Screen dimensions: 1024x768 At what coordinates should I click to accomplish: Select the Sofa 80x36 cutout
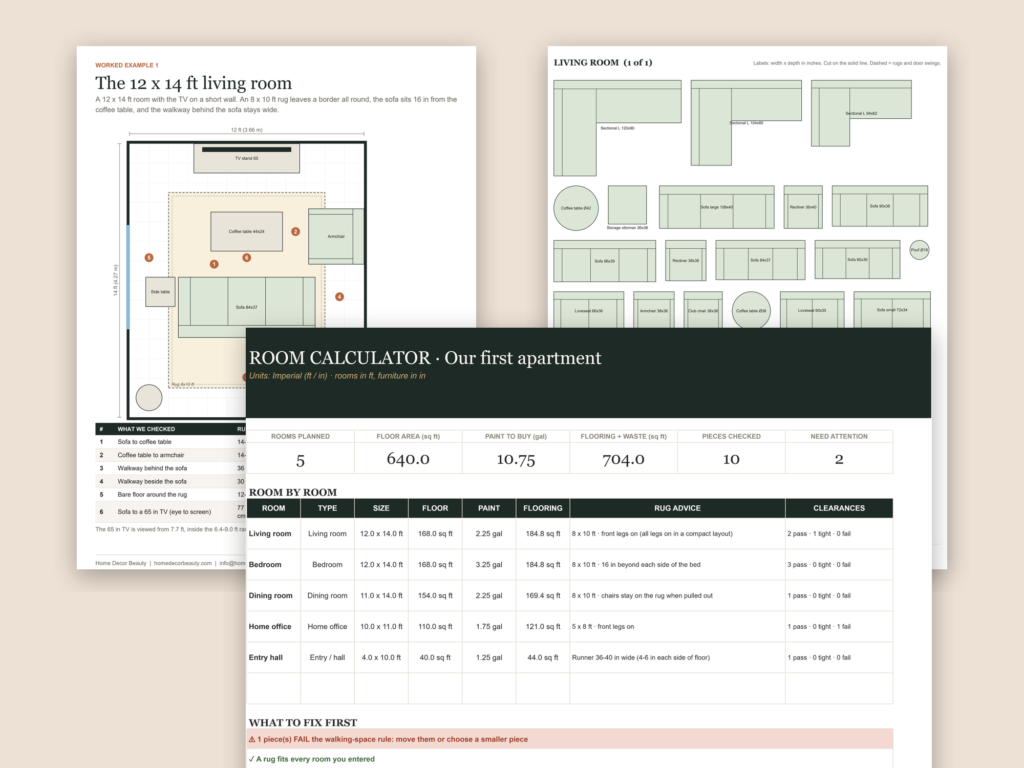pyautogui.click(x=857, y=259)
